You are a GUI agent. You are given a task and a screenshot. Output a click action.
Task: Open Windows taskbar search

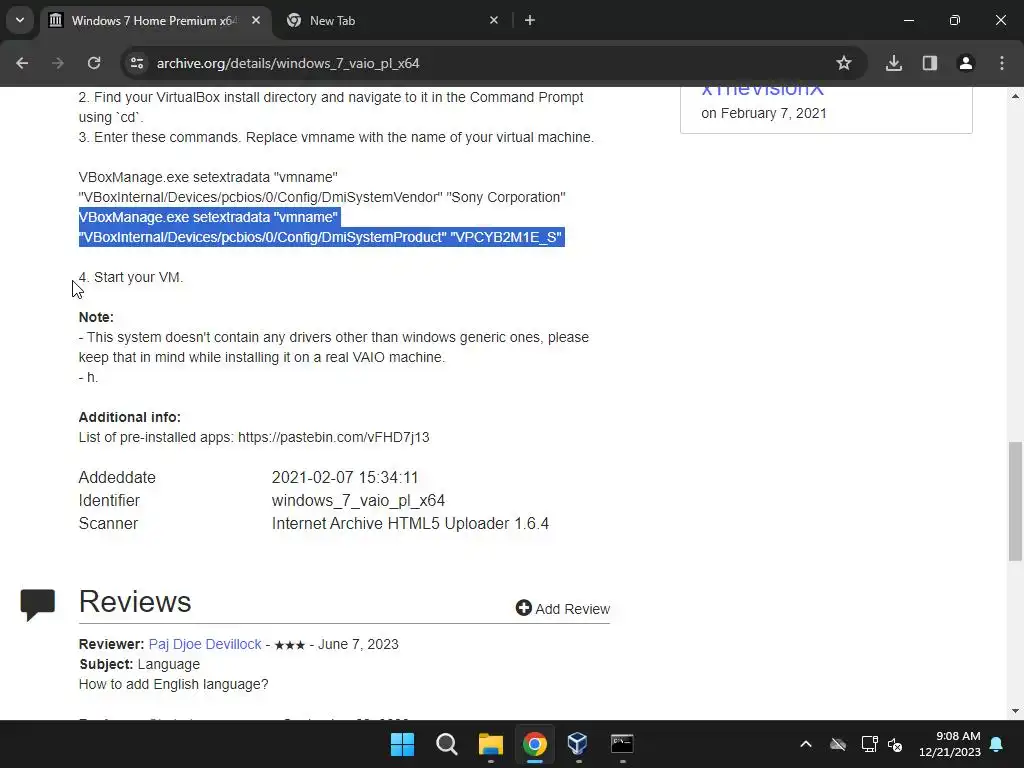[447, 744]
